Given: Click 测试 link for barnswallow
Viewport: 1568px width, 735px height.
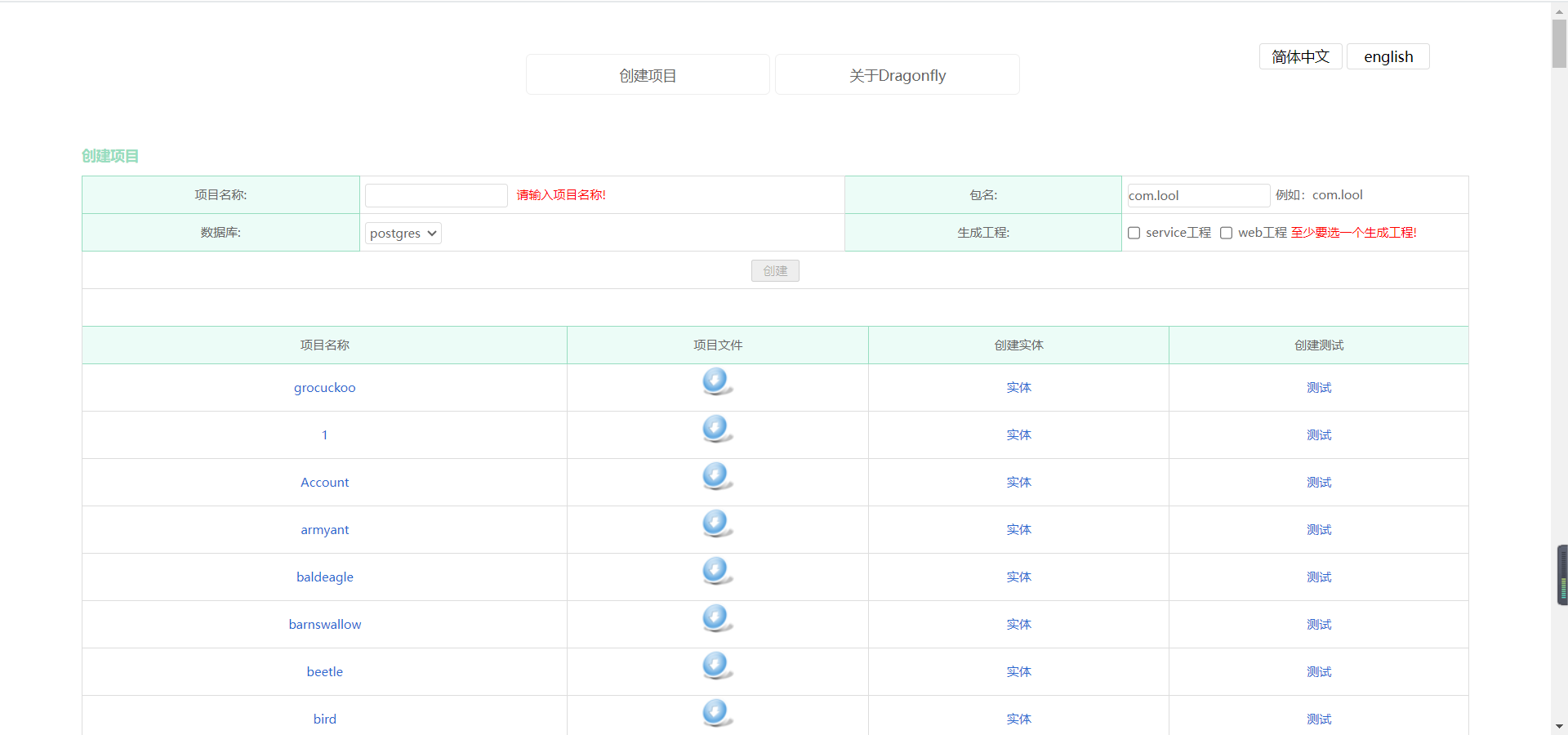Looking at the screenshot, I should [x=1319, y=625].
